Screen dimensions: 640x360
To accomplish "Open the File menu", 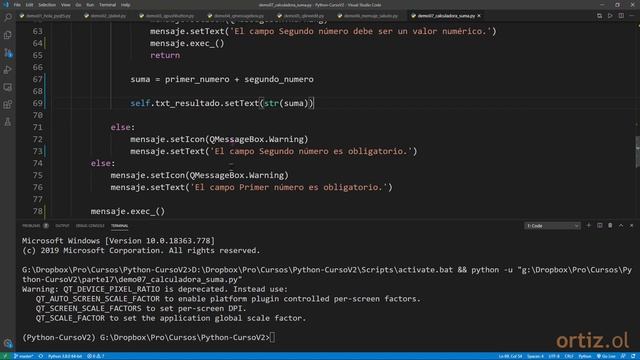I will tap(17, 5).
